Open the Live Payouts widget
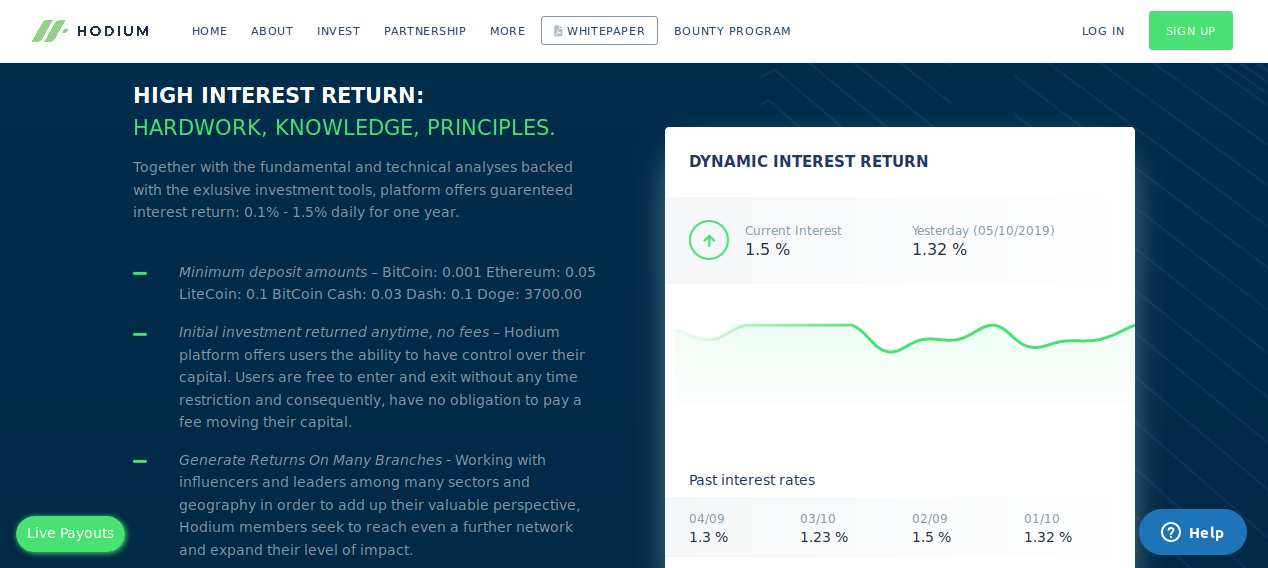The width and height of the screenshot is (1268, 568). point(70,533)
